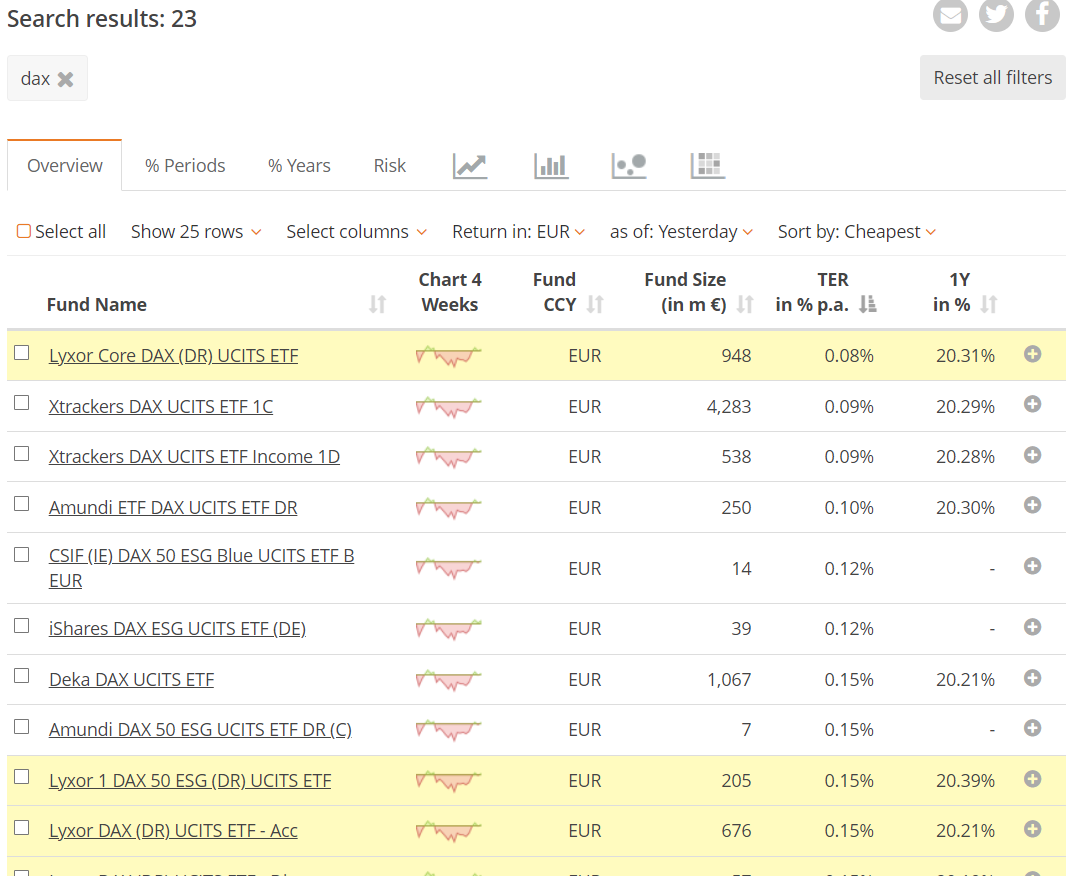
Task: Open the Sort by Cheapest dropdown
Action: [857, 232]
